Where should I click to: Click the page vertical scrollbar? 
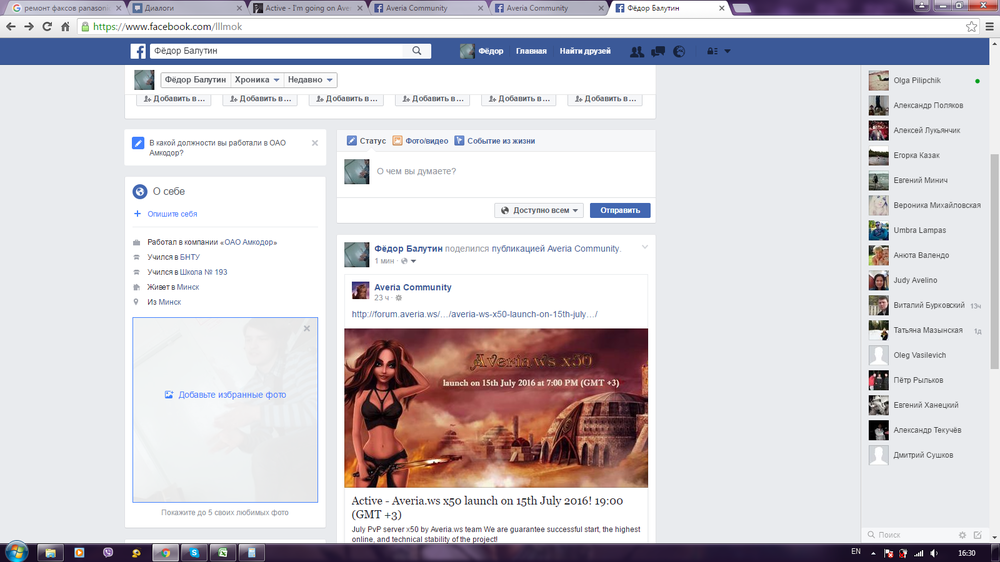[994, 262]
